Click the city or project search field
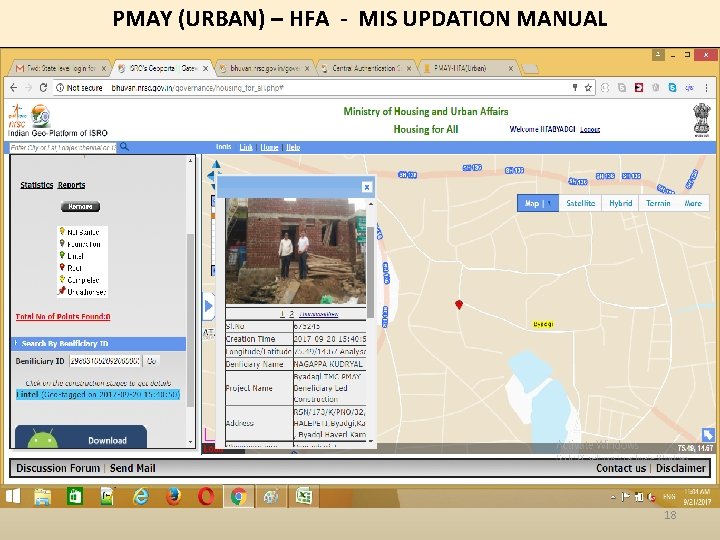Viewport: 720px width, 540px height. (x=63, y=147)
